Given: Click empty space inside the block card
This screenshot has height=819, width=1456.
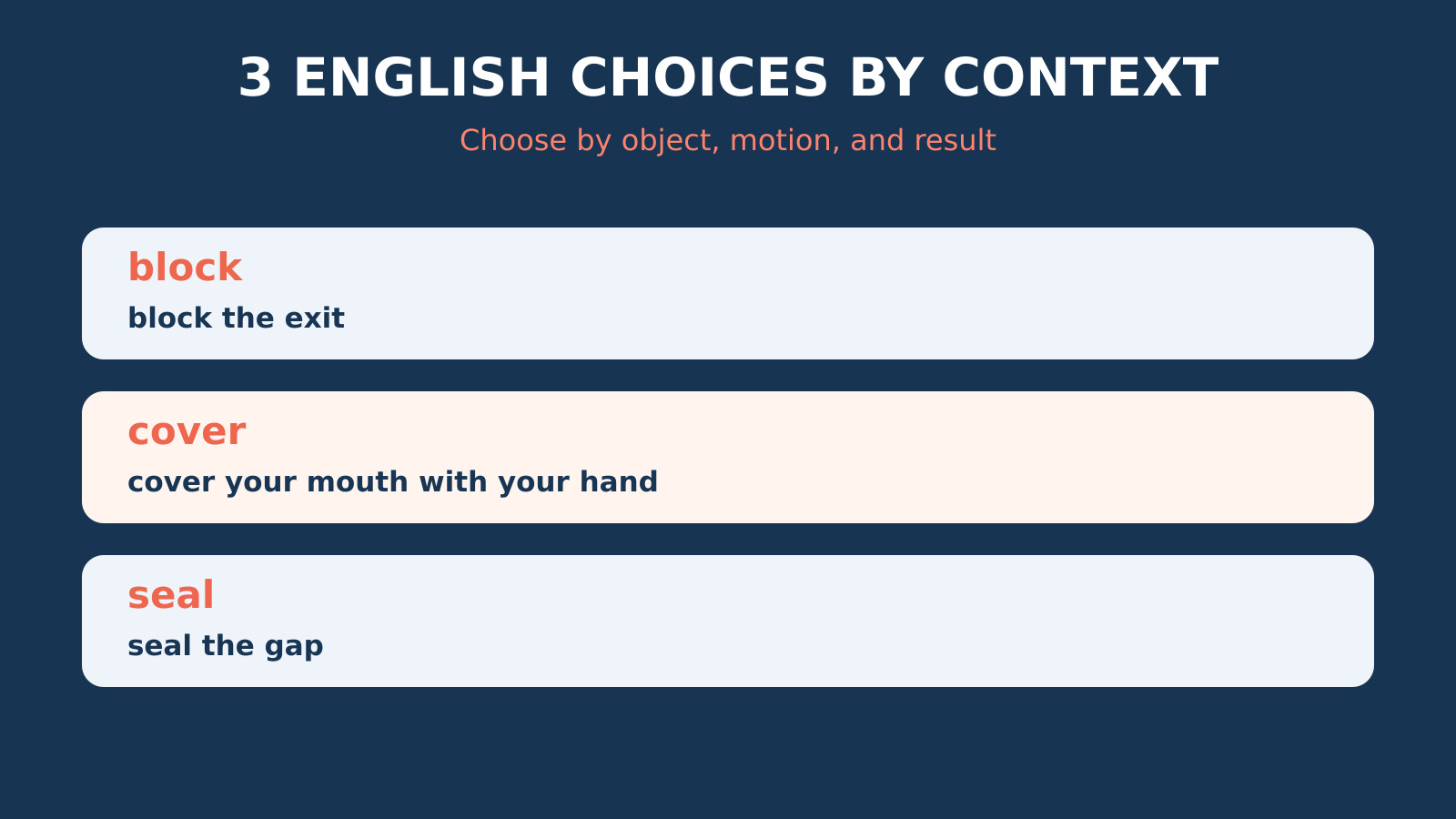Looking at the screenshot, I should coord(864,293).
